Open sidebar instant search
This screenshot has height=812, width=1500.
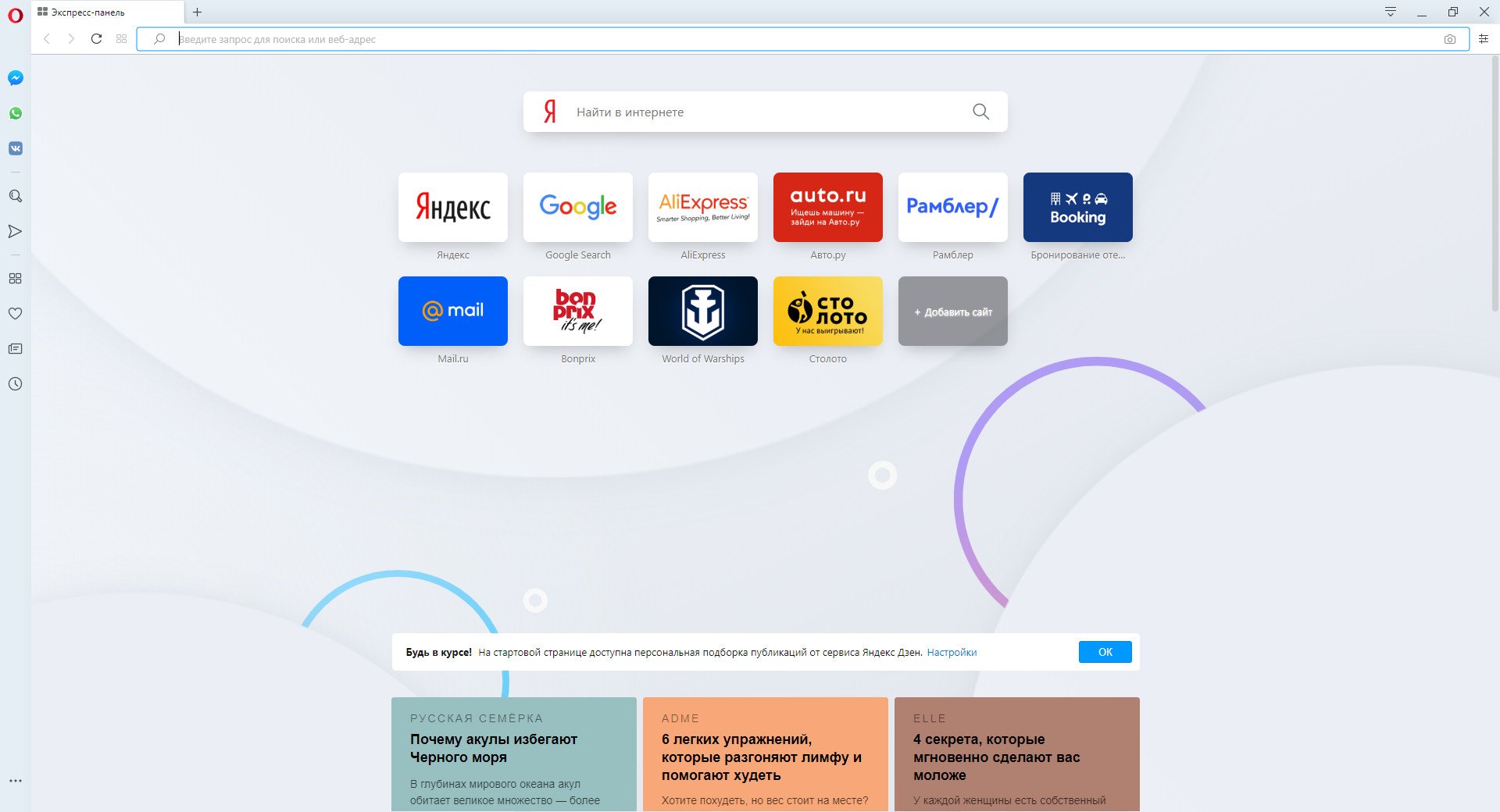(16, 196)
